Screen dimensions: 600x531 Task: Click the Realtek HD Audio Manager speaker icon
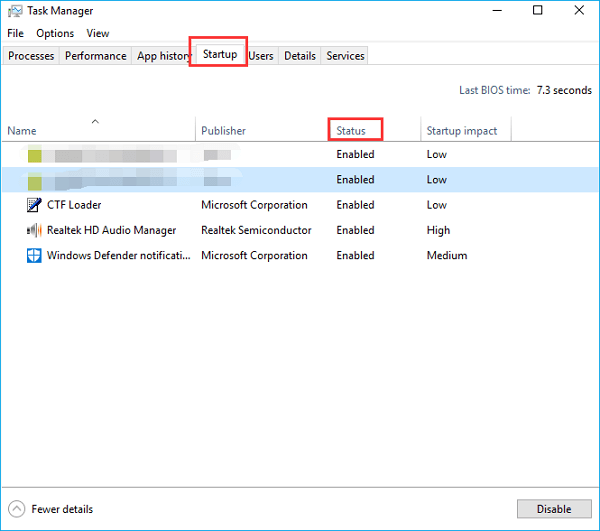[x=35, y=230]
